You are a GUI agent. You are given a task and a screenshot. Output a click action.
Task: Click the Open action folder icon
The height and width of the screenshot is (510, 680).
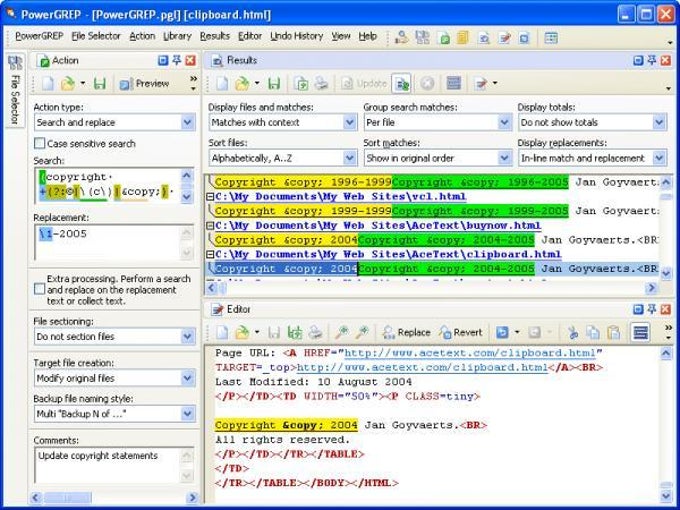[68, 83]
